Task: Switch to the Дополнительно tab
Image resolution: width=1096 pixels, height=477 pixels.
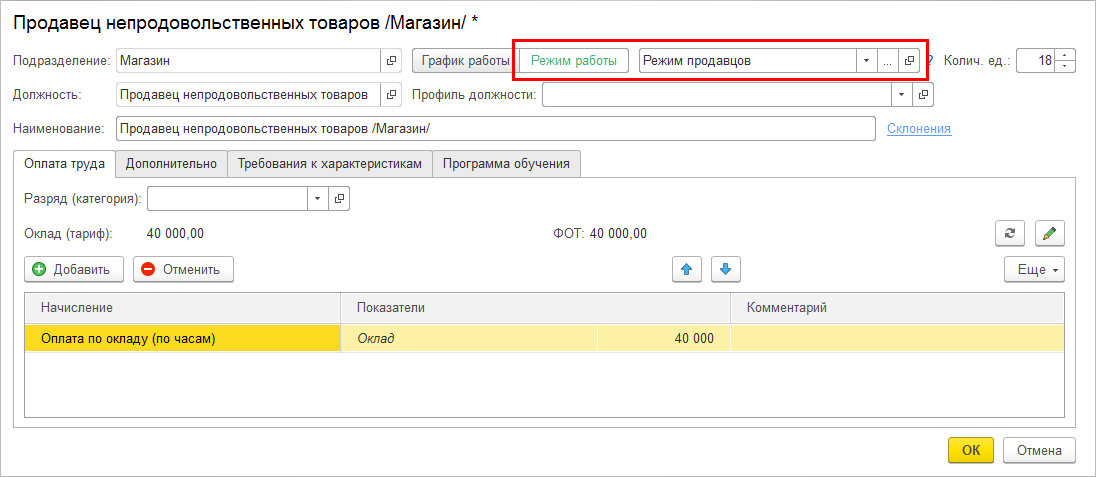Action: (171, 163)
